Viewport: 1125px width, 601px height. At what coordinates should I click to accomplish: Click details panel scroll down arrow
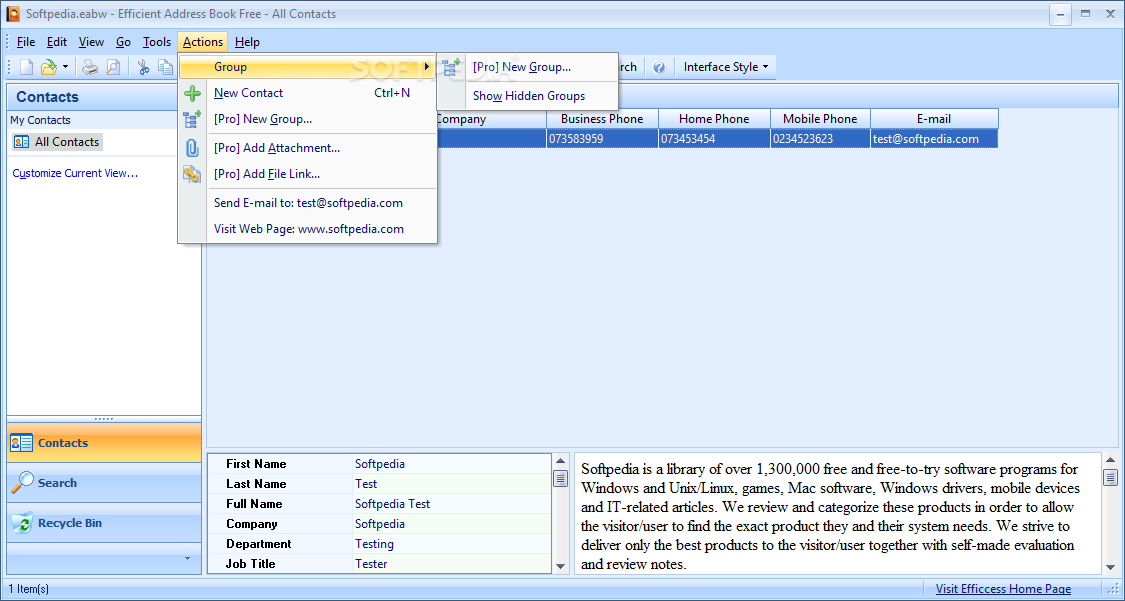pos(561,566)
